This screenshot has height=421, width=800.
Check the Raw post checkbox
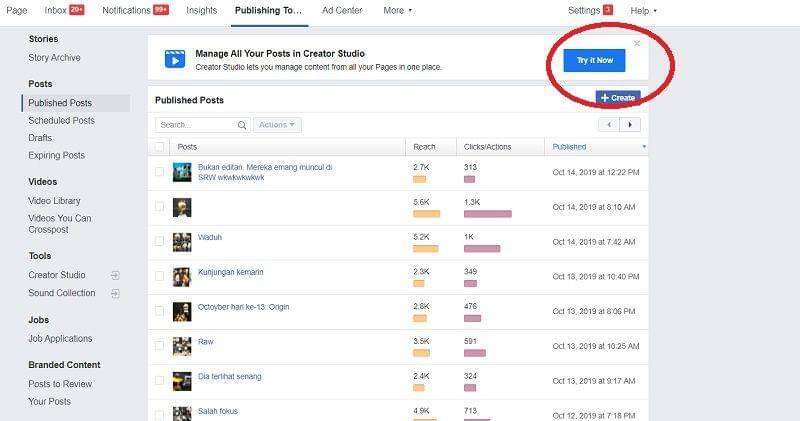tap(159, 345)
